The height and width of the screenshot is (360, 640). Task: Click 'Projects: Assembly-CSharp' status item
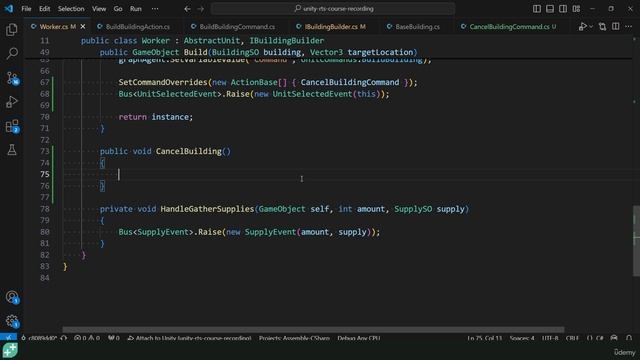pyautogui.click(x=294, y=338)
